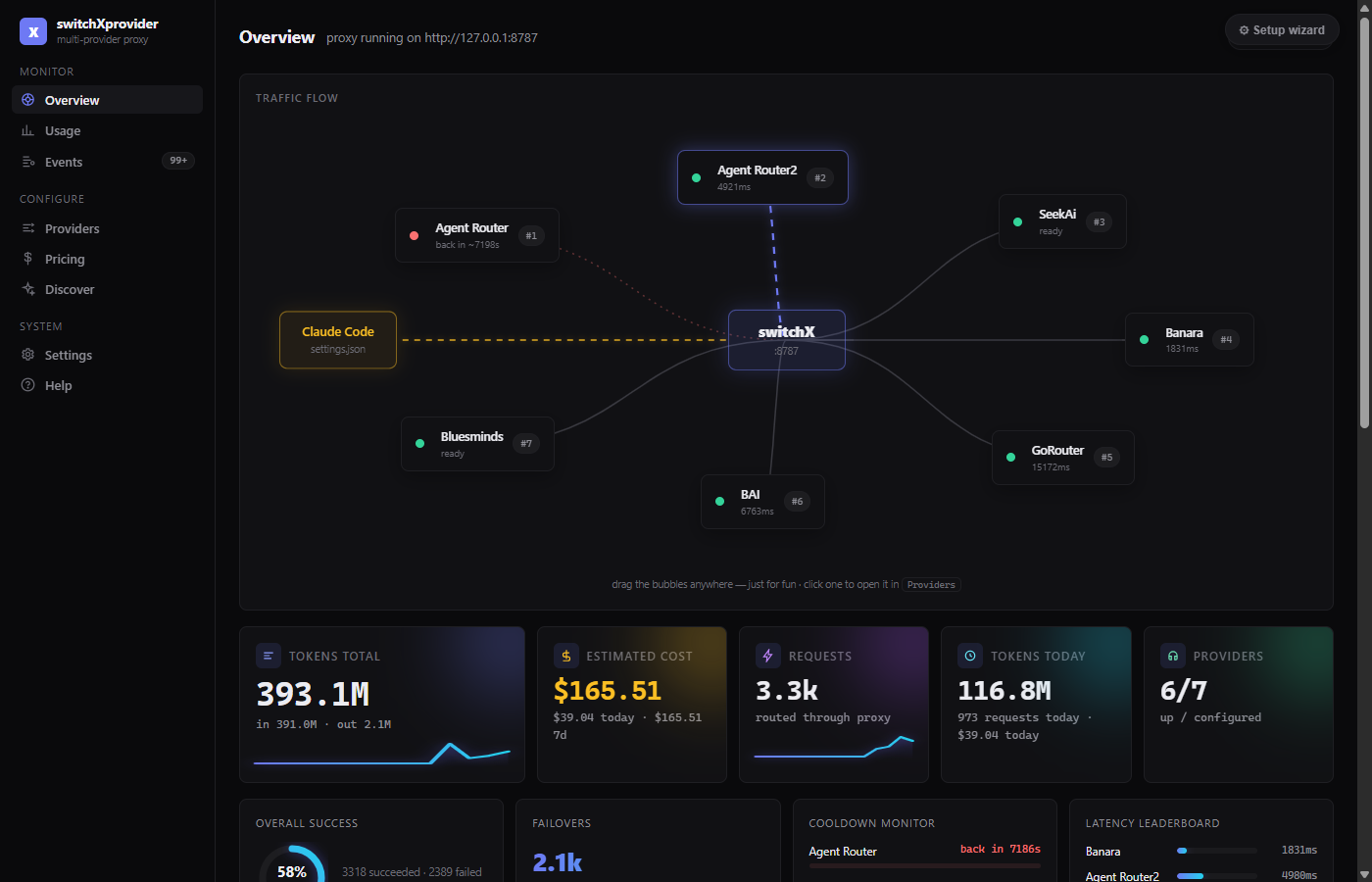
Task: Click the Providers sidebar icon
Action: tap(28, 228)
